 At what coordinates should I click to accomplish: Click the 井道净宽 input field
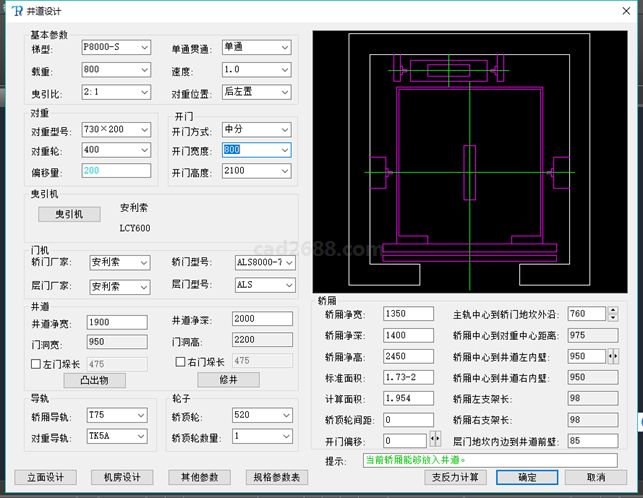coord(118,322)
